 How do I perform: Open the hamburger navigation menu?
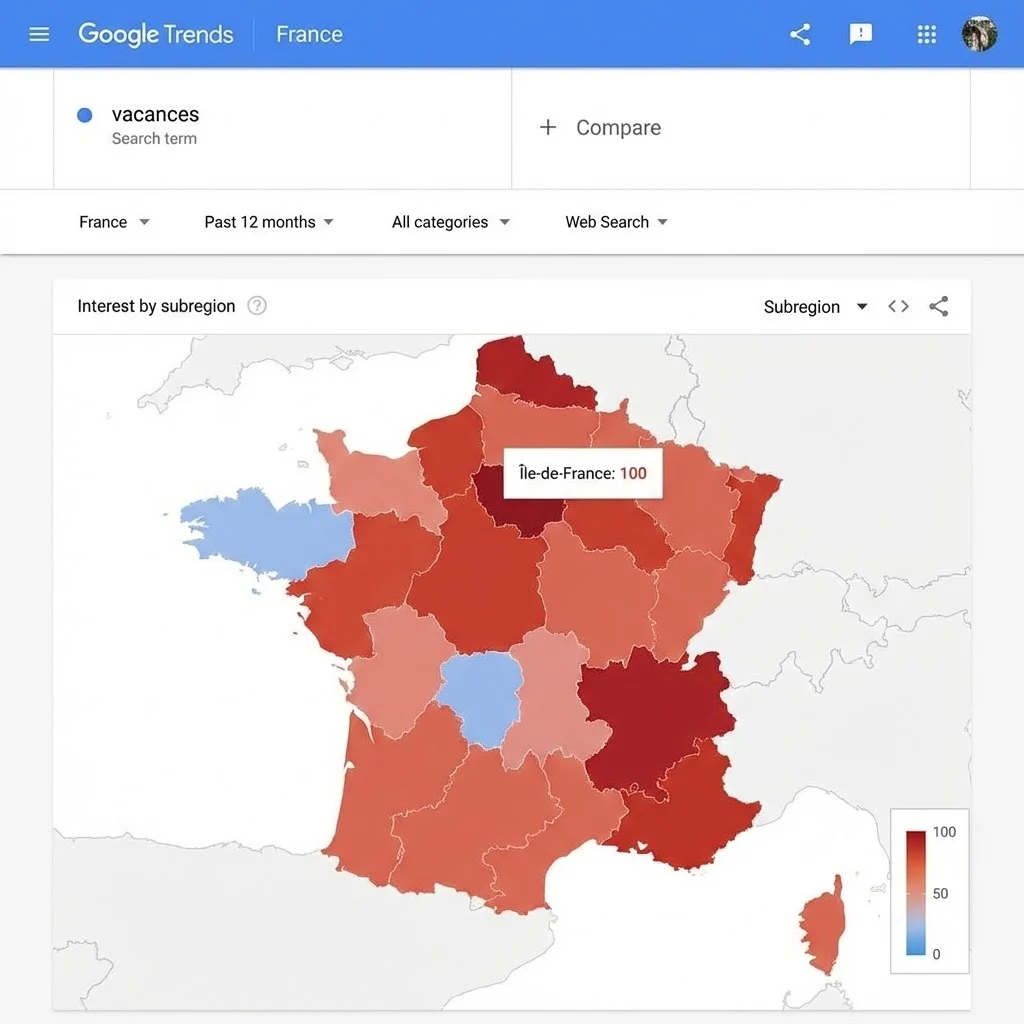click(38, 33)
